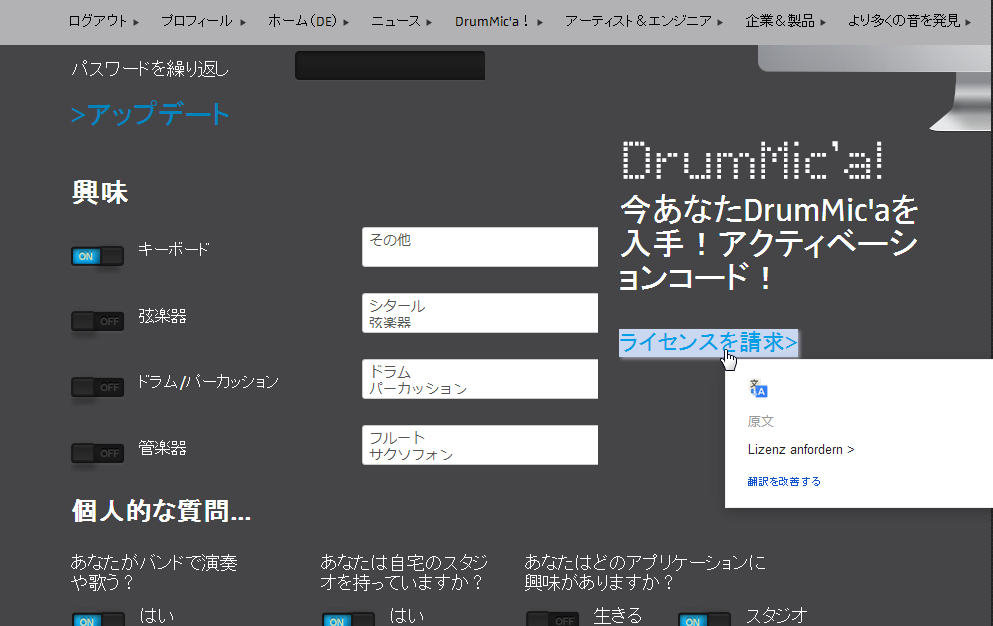Image resolution: width=993 pixels, height=626 pixels.
Task: Click the >アップデート link
Action: 150,114
